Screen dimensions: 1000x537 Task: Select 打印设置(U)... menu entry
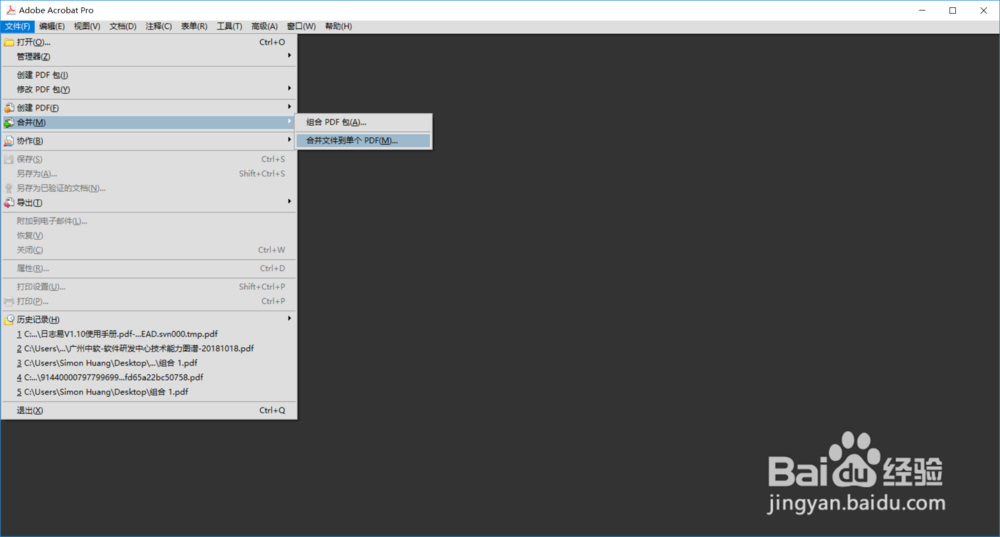149,287
